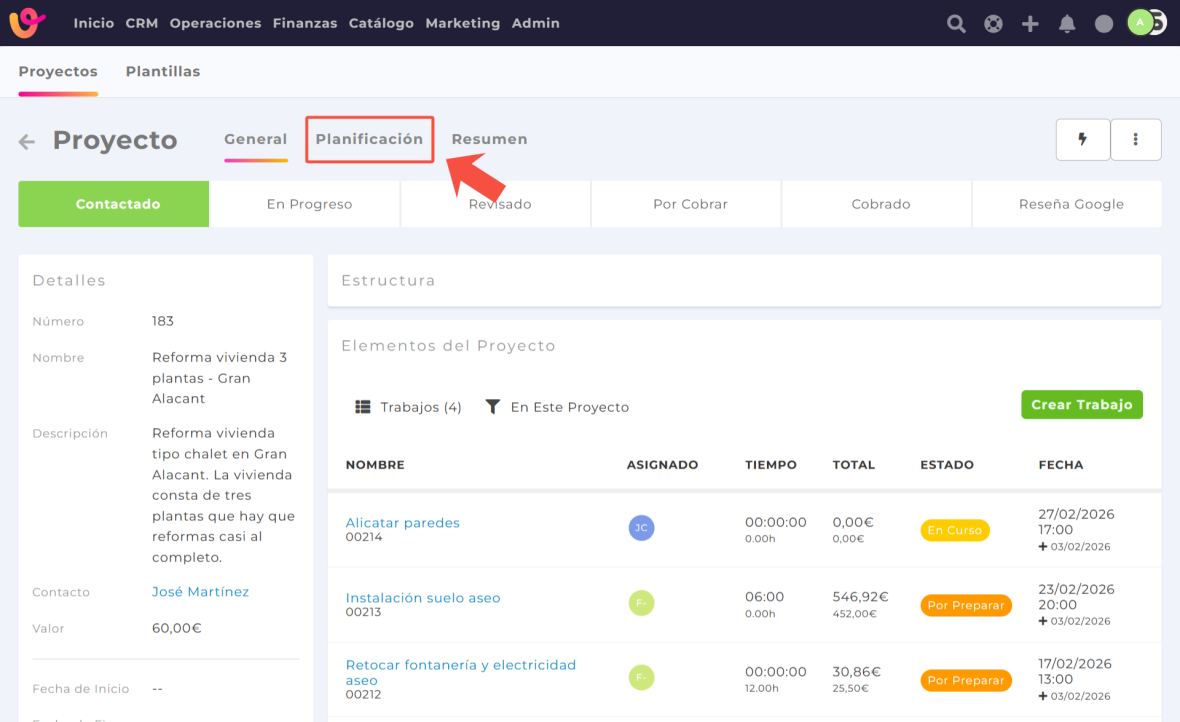Click the lightning bolt actions button
This screenshot has height=722, width=1180.
(x=1082, y=140)
